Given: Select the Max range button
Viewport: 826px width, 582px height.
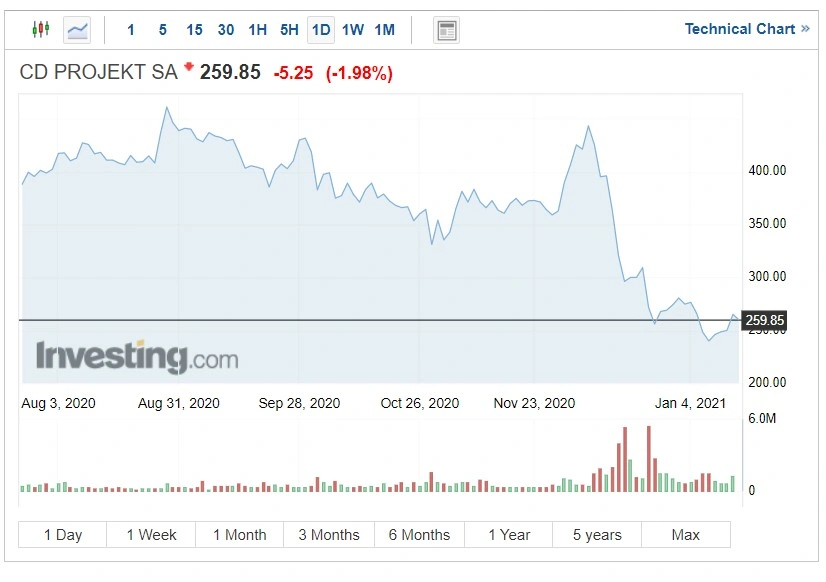Looking at the screenshot, I should point(686,535).
